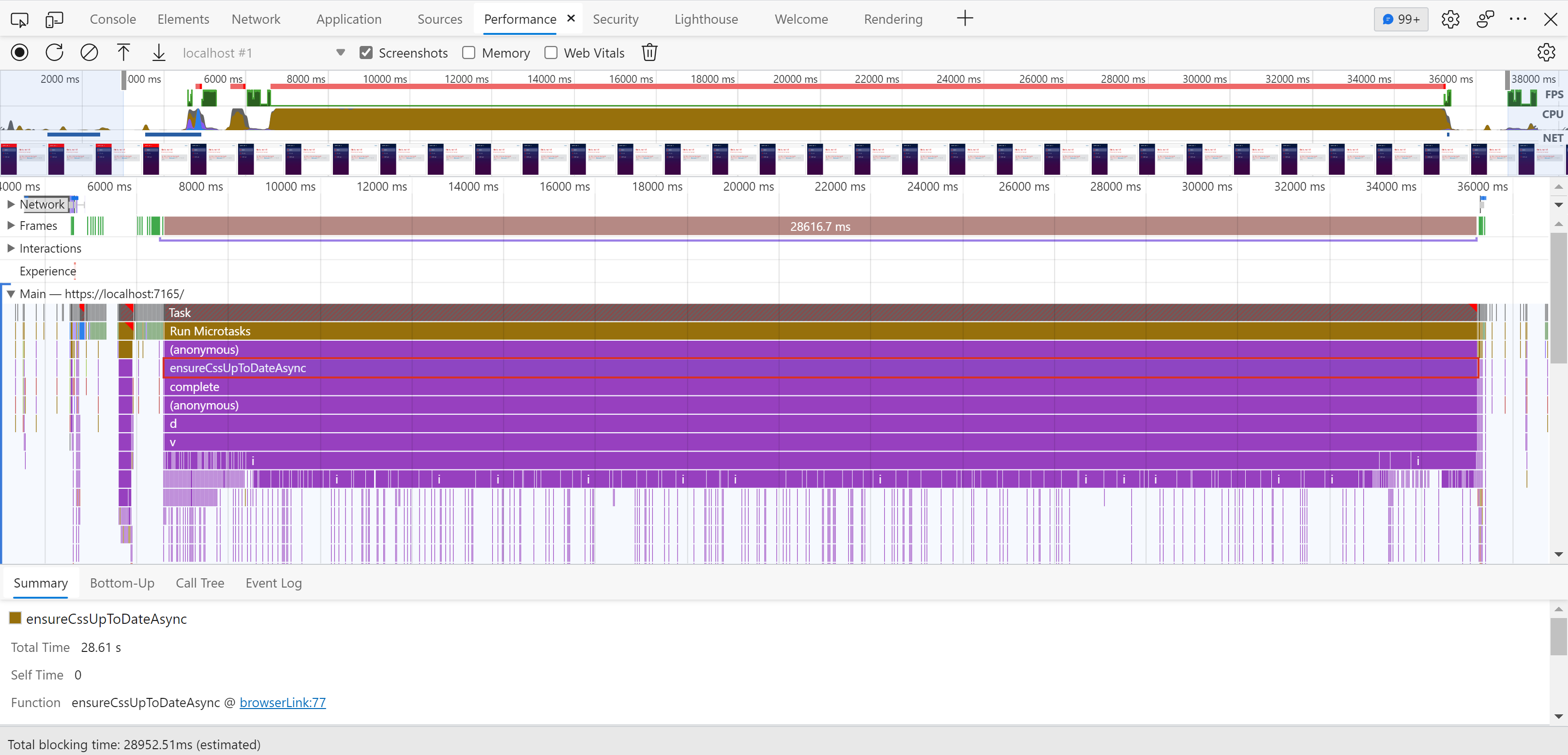Save the current profile via download arrow
The image size is (1568, 755).
coord(158,52)
